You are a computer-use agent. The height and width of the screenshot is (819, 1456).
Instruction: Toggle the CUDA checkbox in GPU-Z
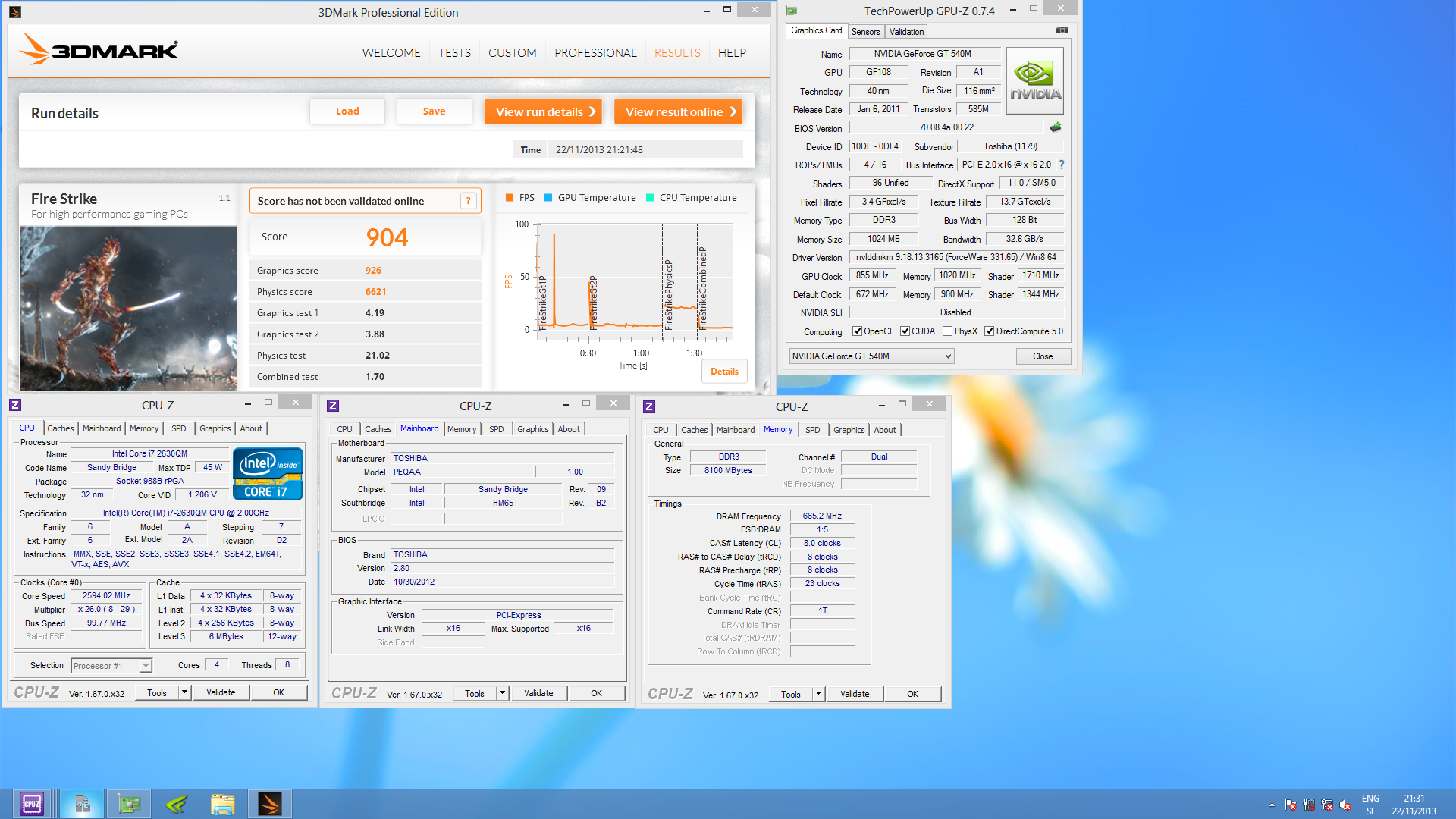click(905, 331)
